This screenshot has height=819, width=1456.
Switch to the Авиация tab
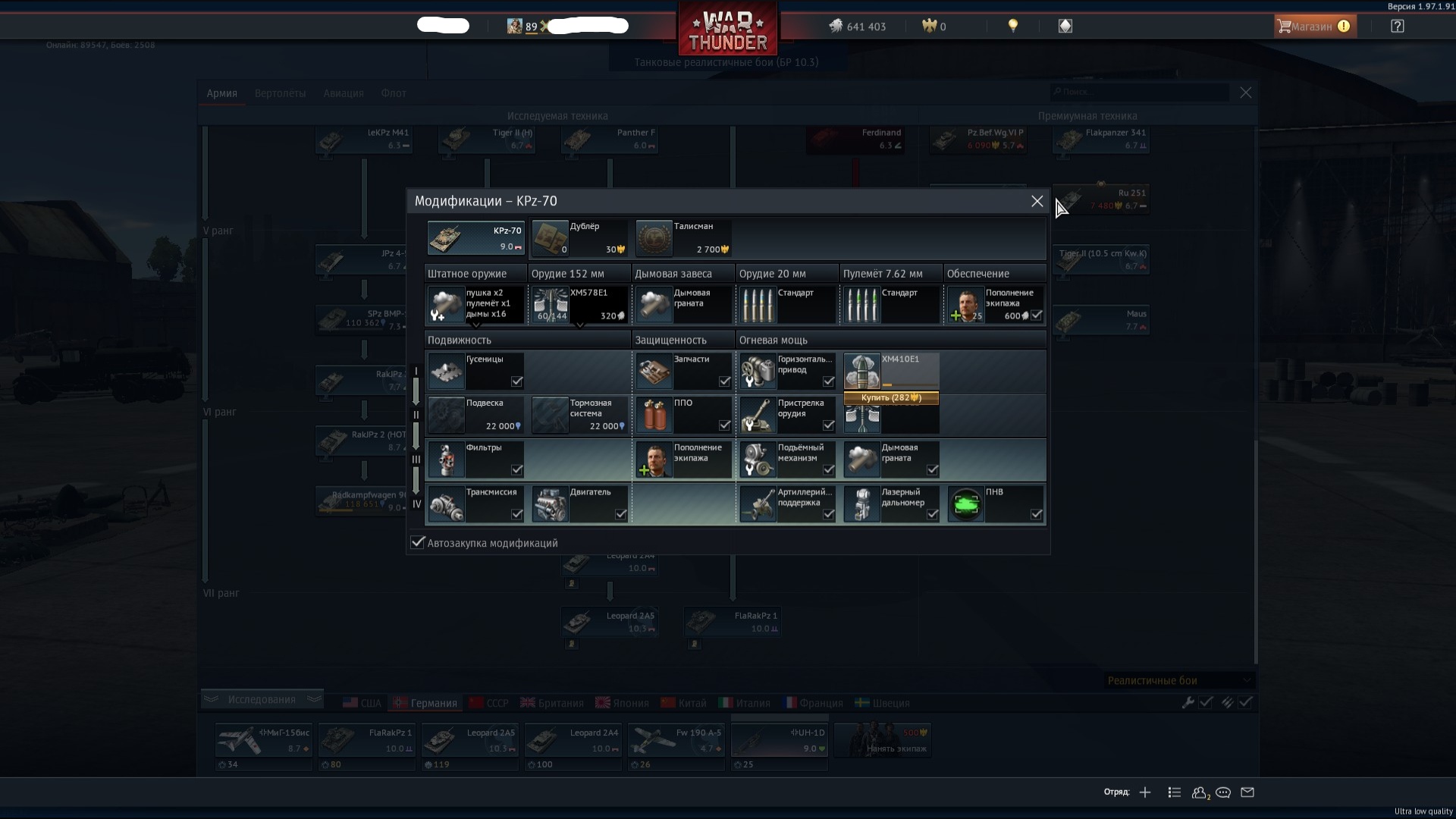click(x=344, y=93)
